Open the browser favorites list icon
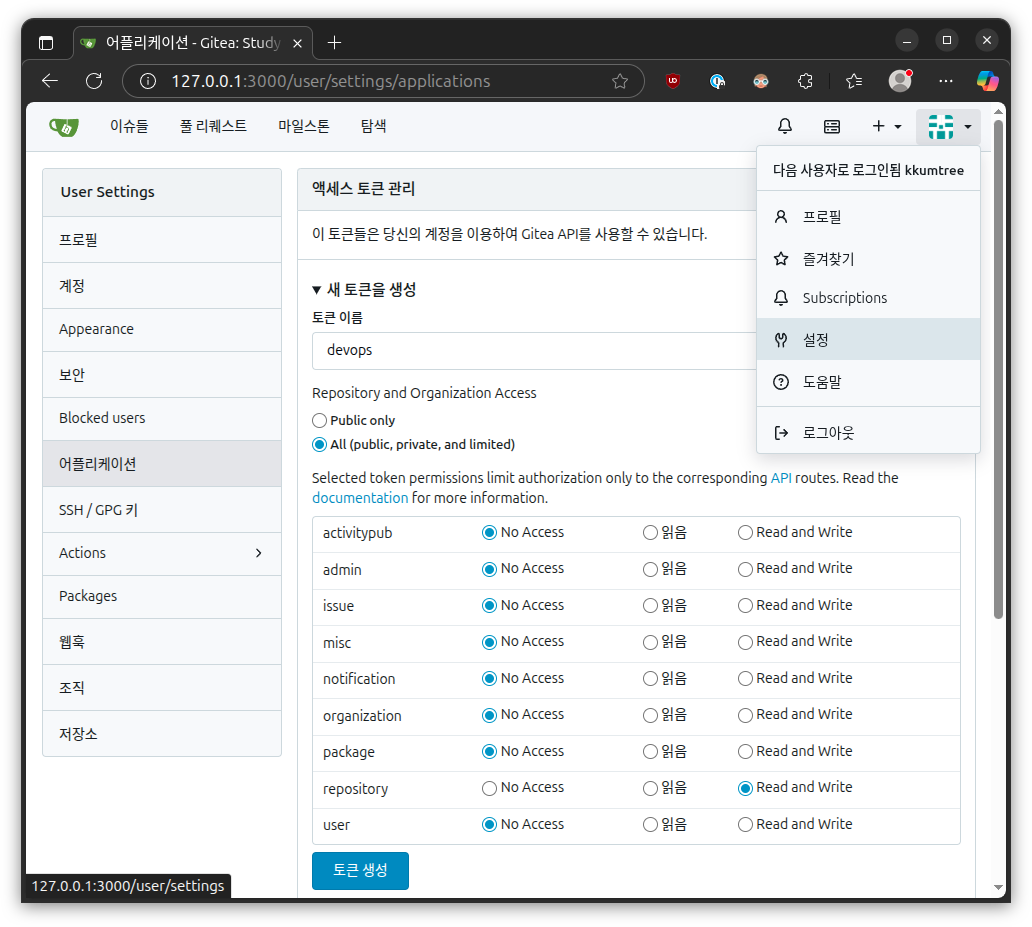The height and width of the screenshot is (927, 1032). (x=854, y=81)
